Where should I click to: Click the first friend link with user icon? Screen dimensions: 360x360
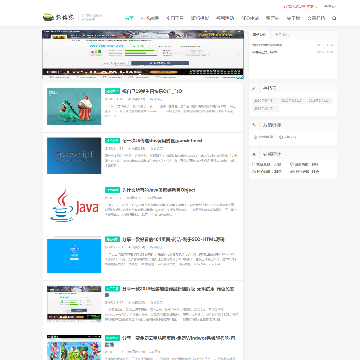point(263,137)
